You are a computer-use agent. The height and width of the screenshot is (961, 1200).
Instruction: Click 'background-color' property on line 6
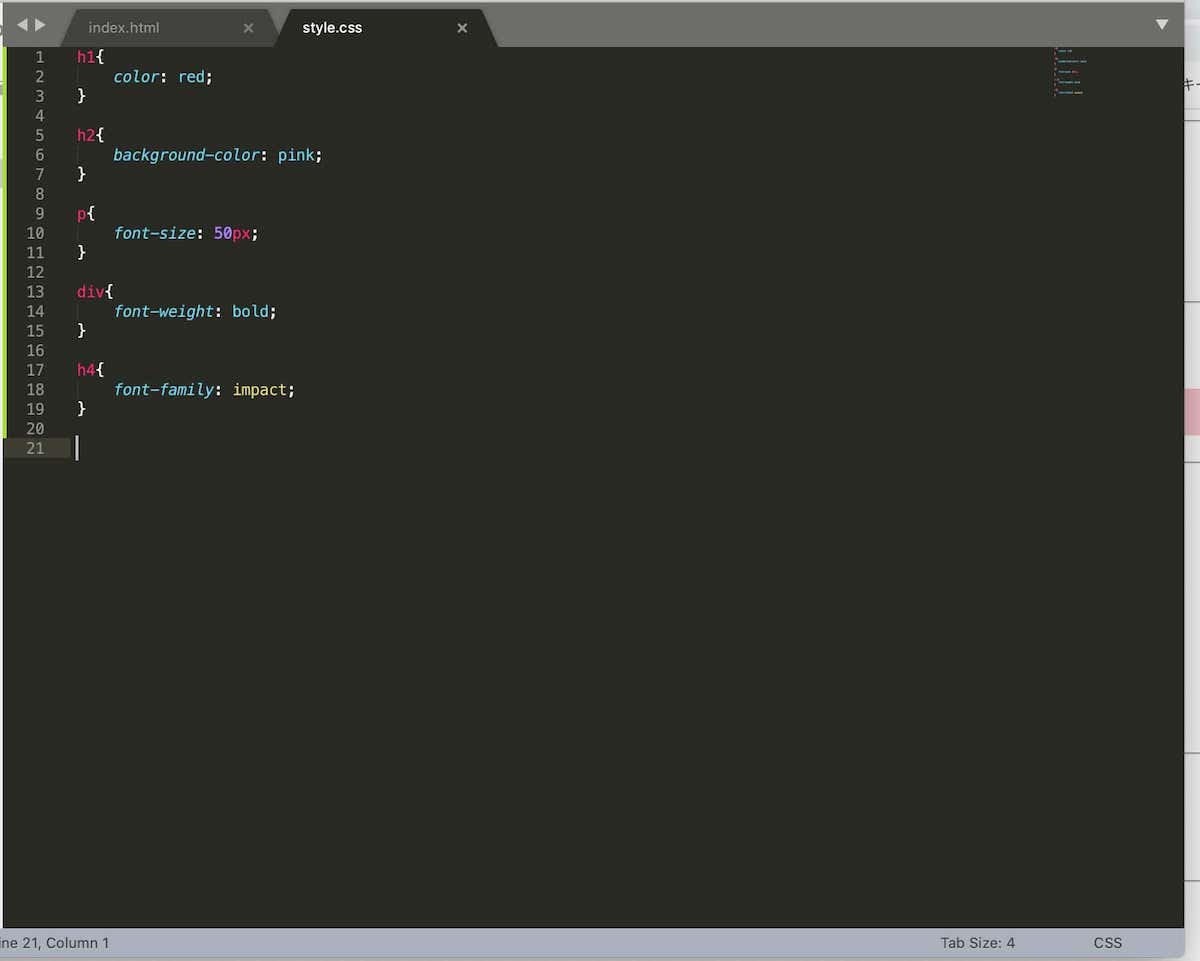click(x=186, y=155)
